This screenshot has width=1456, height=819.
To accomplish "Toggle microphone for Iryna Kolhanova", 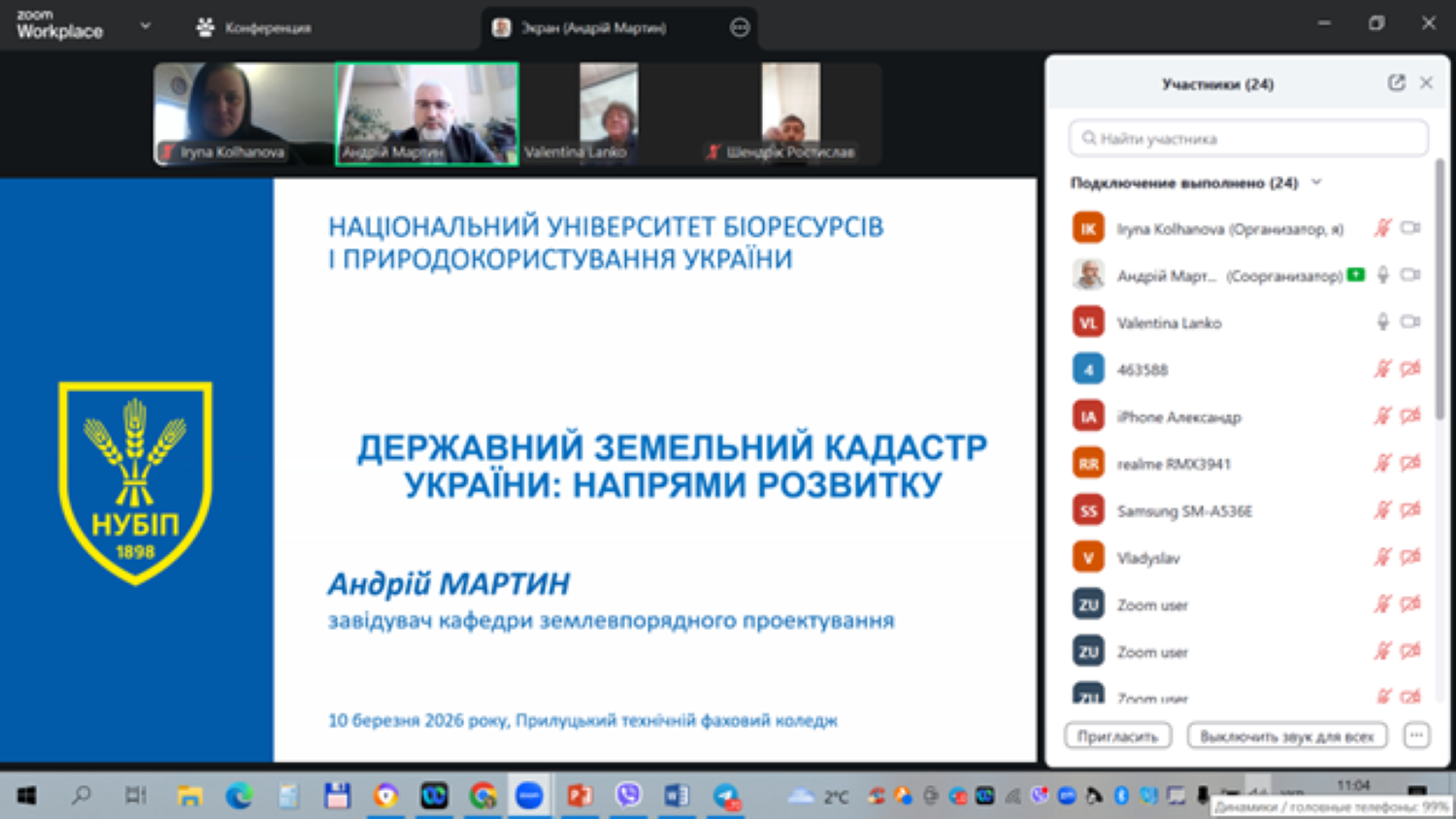I will (x=1382, y=228).
